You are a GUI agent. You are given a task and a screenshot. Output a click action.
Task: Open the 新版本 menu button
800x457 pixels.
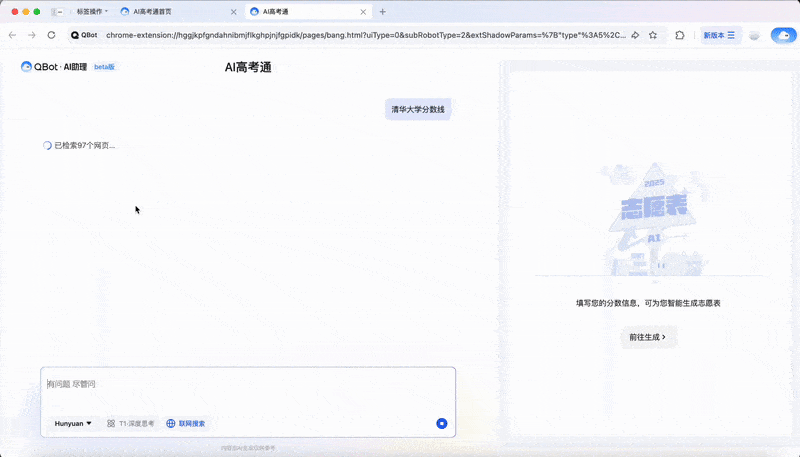[x=719, y=35]
